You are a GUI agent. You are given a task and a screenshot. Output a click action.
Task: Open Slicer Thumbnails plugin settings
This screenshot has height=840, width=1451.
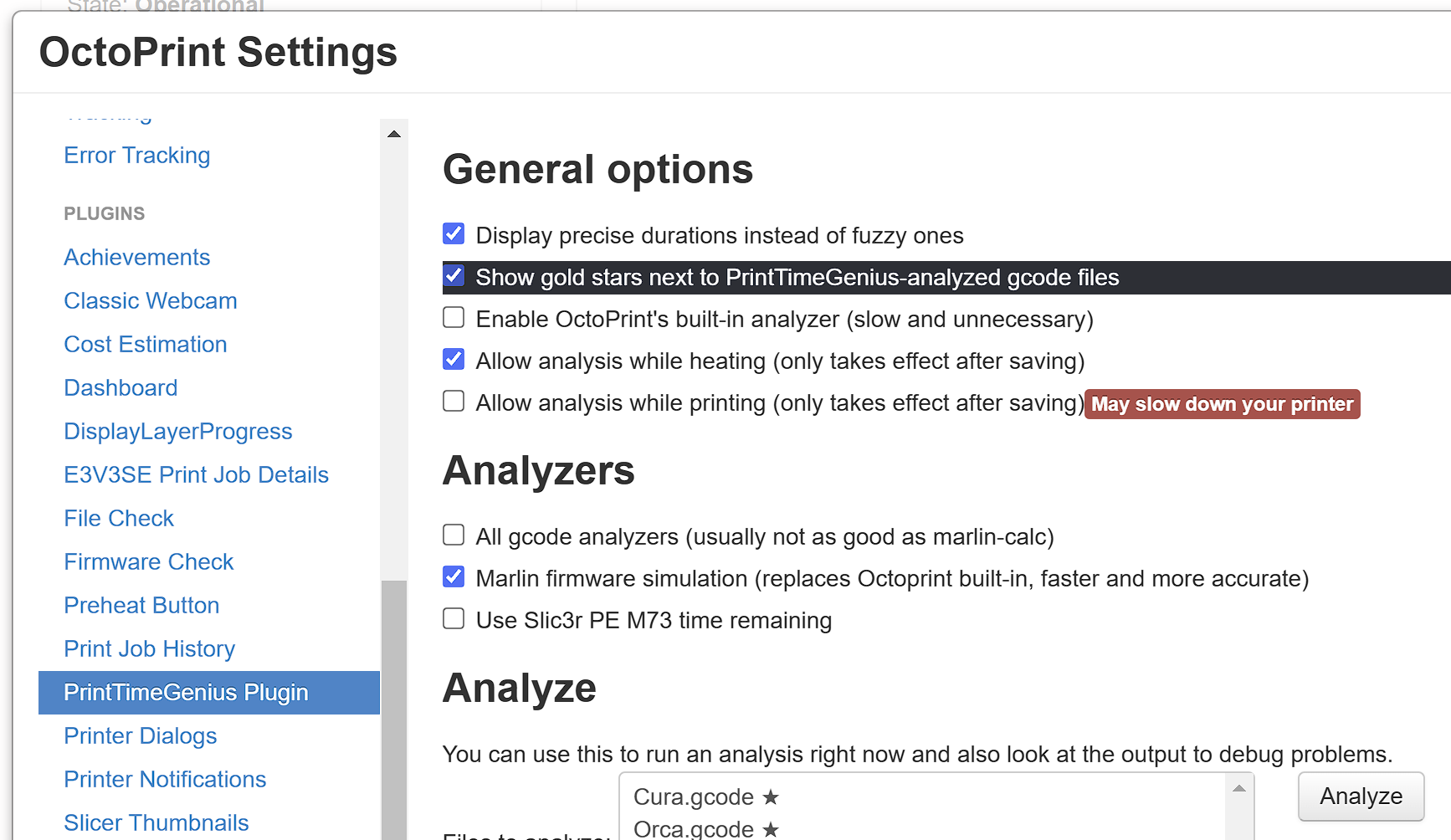pyautogui.click(x=156, y=823)
